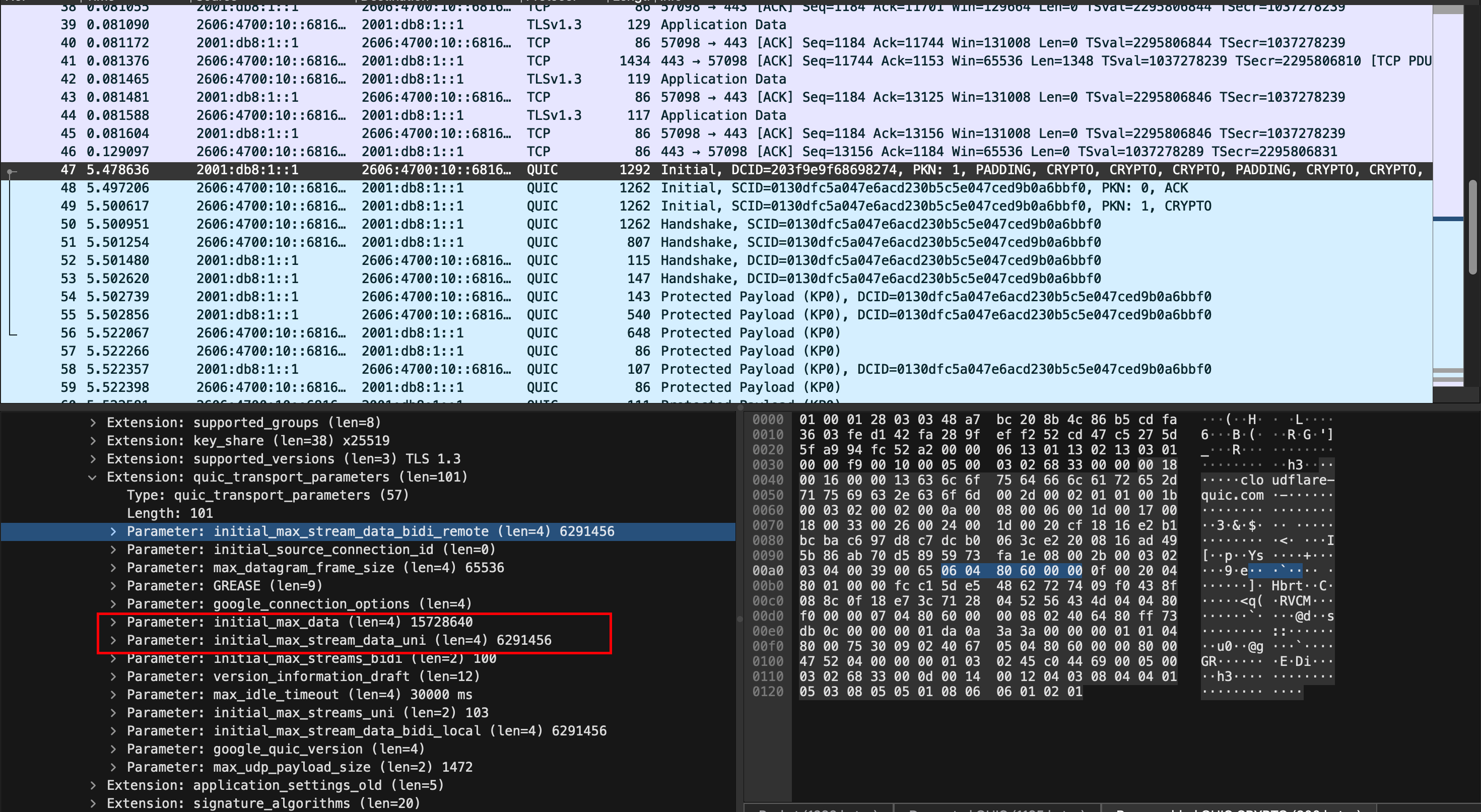
Task: Expand max_datagram_frame_size parameter
Action: 113,568
